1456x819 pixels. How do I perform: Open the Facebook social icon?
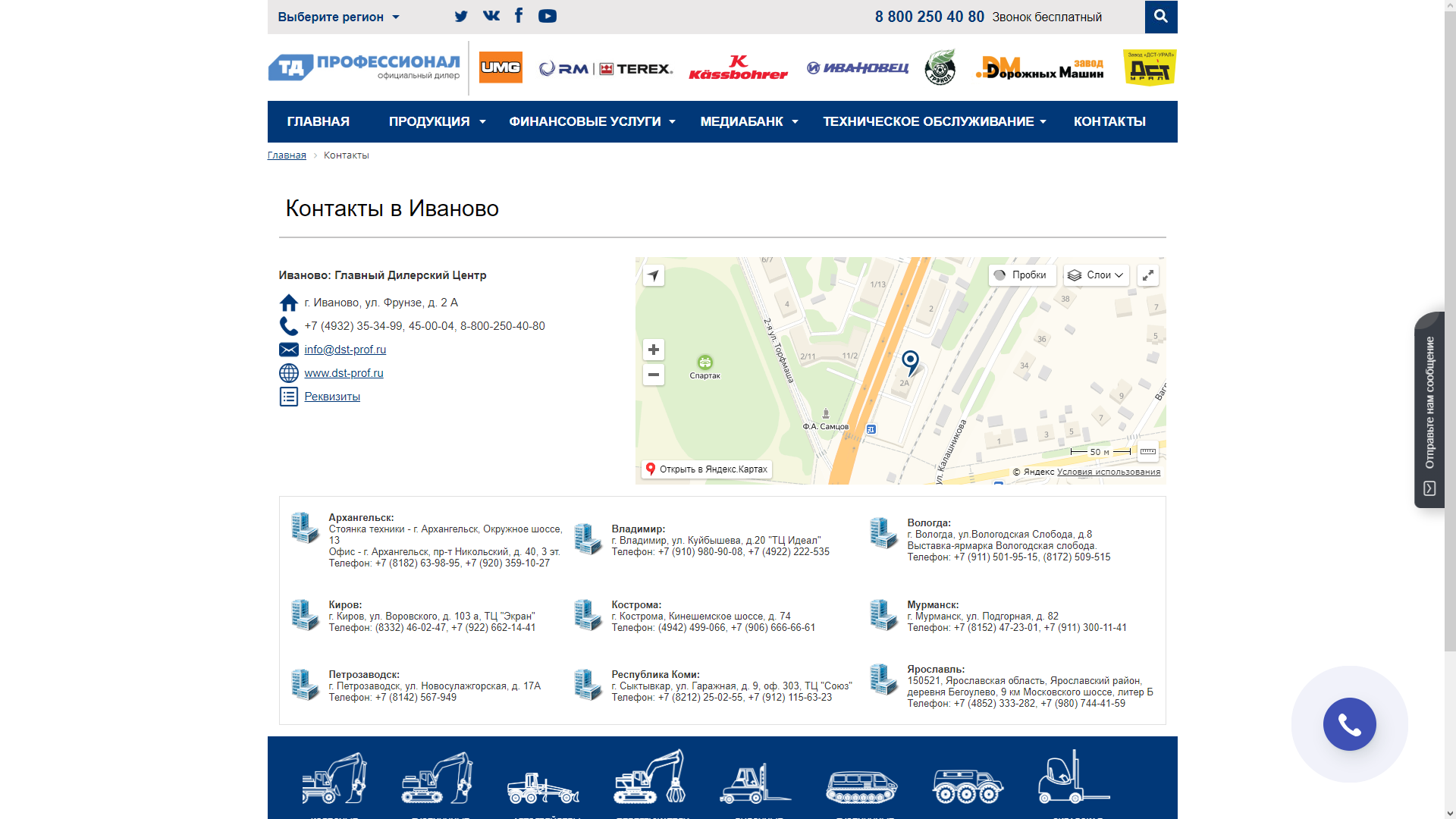click(x=519, y=15)
